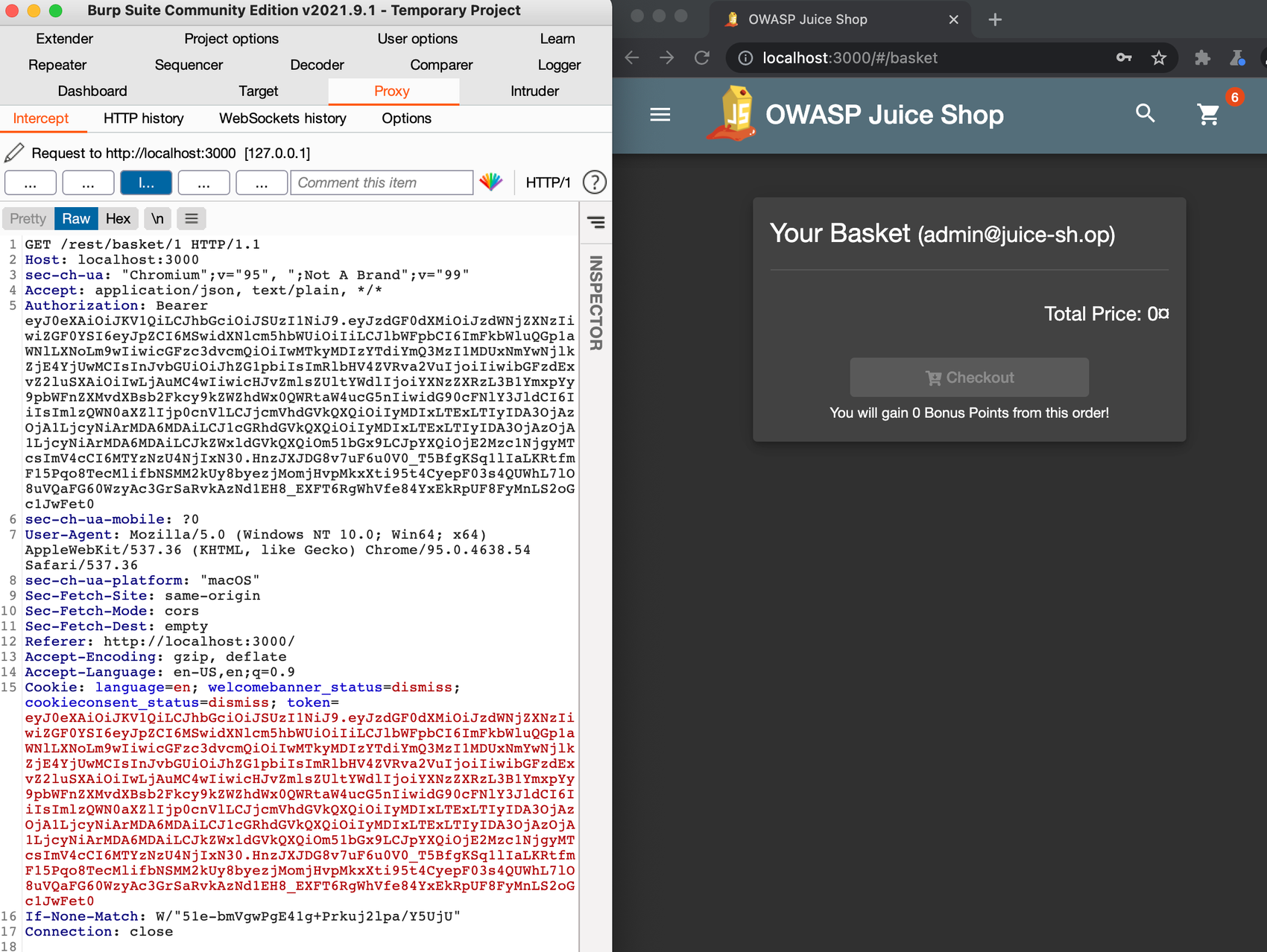This screenshot has height=952, width=1267.
Task: View the WebSockets history sub-tab
Action: click(282, 118)
